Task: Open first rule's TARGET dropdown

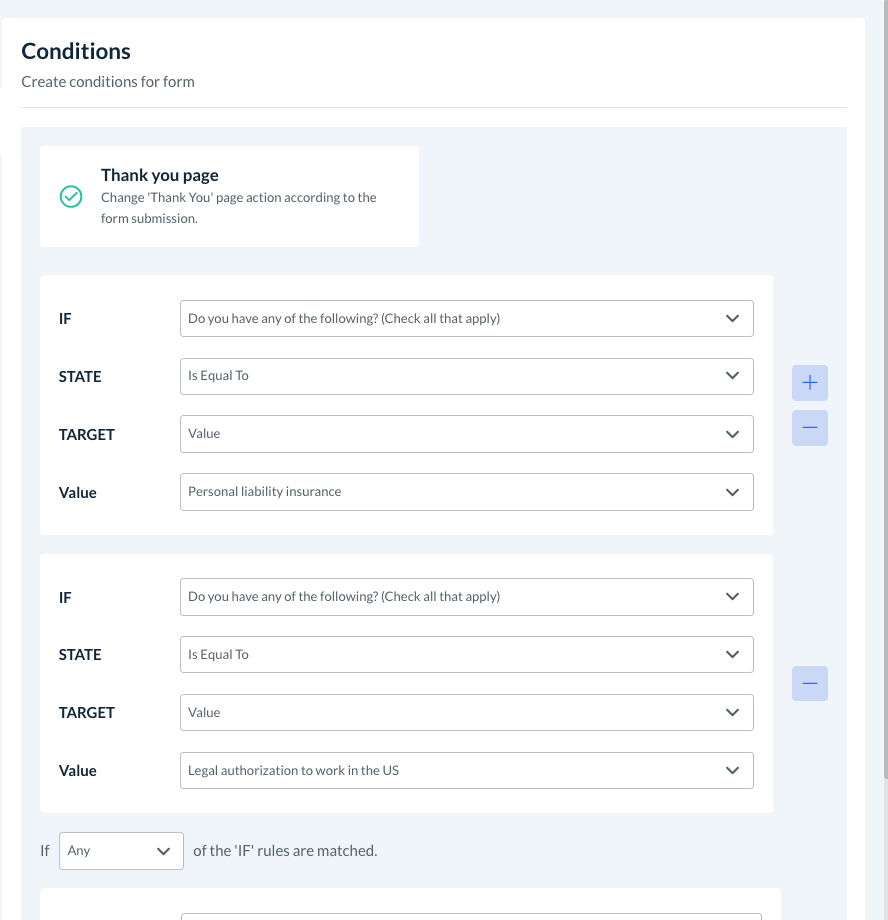Action: click(x=466, y=435)
